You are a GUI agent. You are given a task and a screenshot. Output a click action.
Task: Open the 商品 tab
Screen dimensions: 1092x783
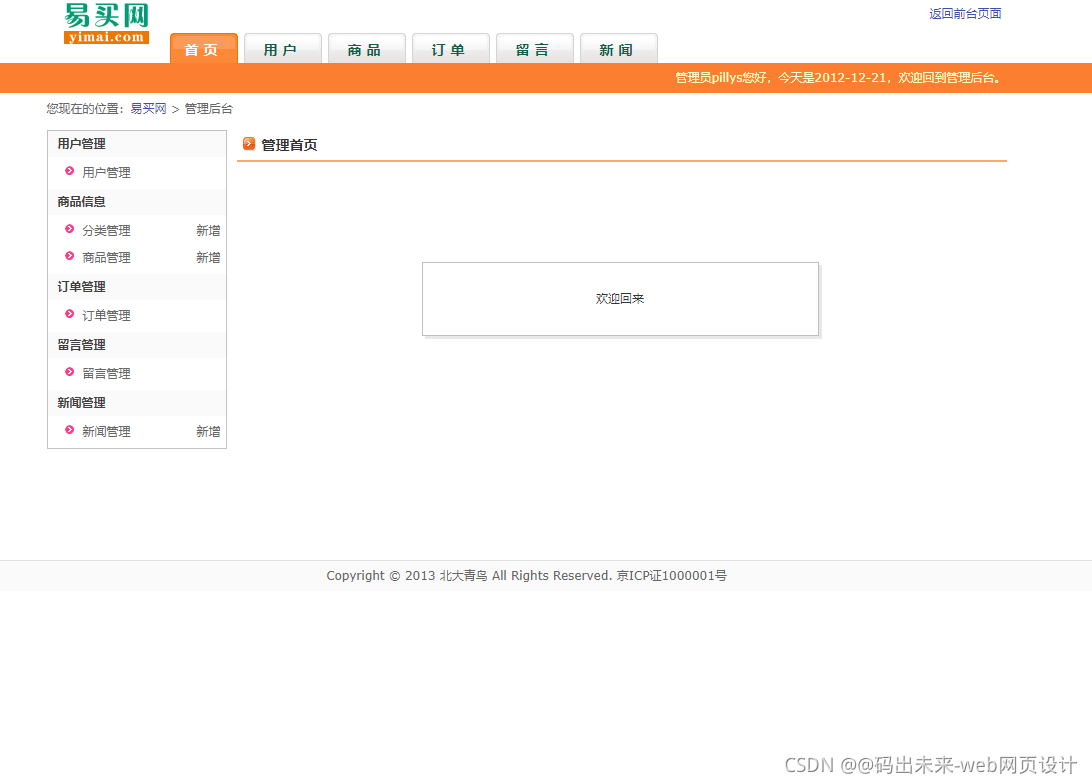(366, 49)
